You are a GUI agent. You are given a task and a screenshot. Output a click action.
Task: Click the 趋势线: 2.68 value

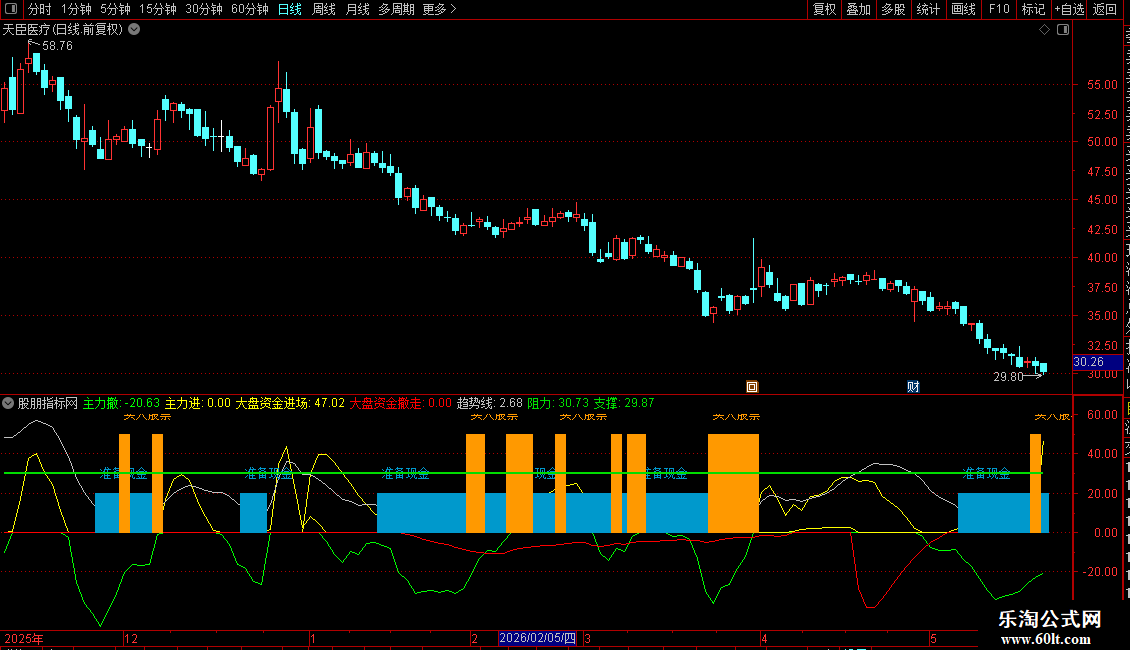click(489, 404)
